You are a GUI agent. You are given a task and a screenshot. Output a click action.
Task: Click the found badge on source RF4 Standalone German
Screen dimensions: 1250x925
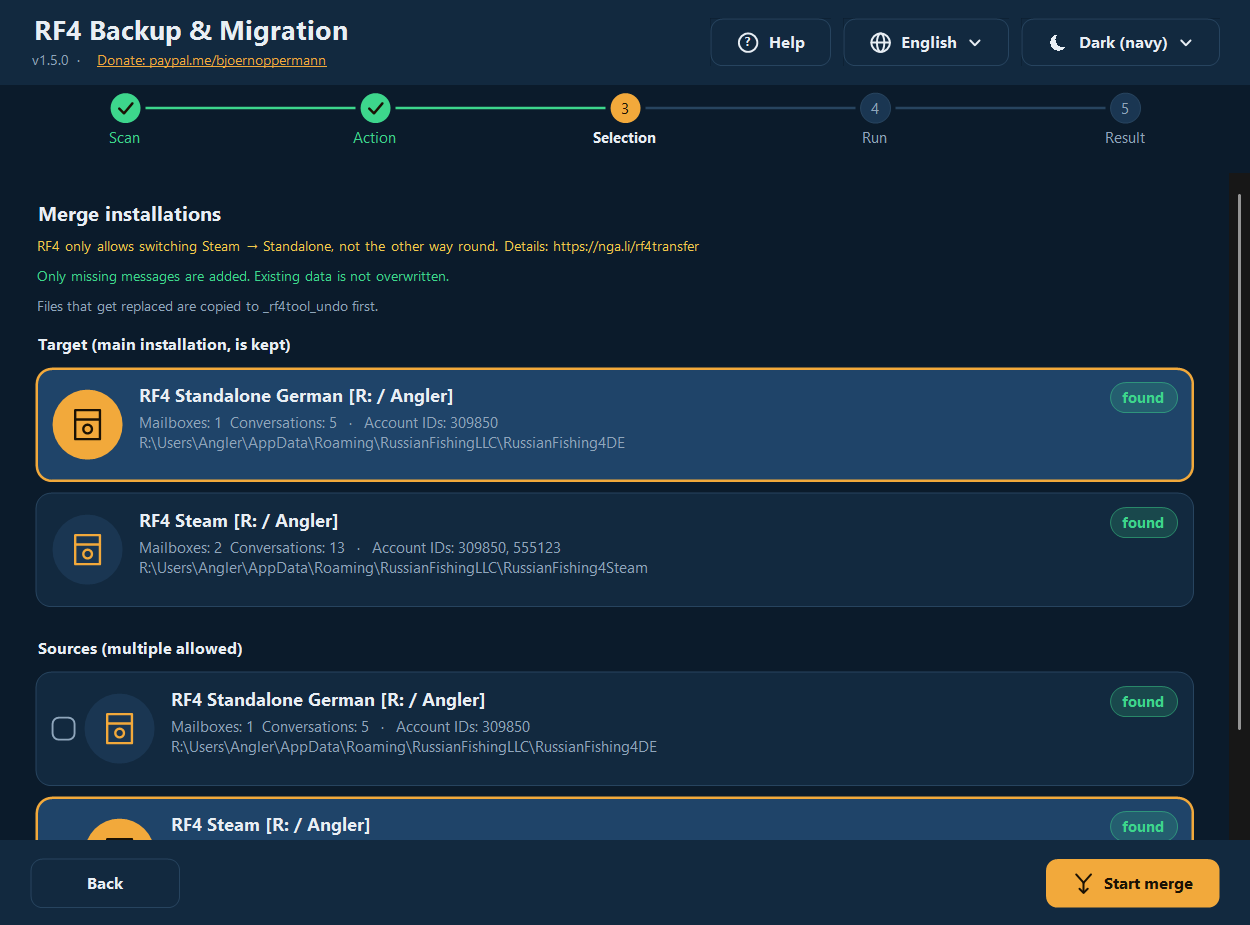click(1143, 702)
